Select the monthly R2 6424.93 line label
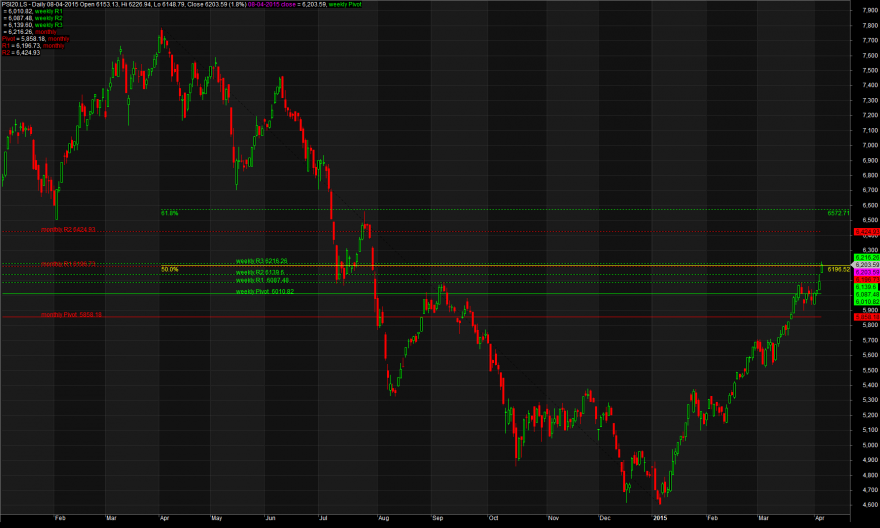The width and height of the screenshot is (880, 528). point(68,229)
